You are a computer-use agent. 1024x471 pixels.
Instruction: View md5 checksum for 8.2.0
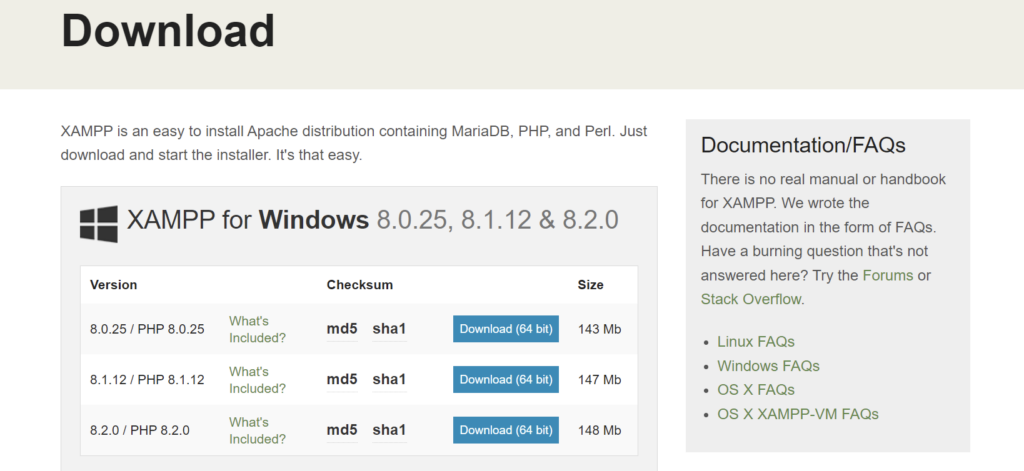[342, 430]
